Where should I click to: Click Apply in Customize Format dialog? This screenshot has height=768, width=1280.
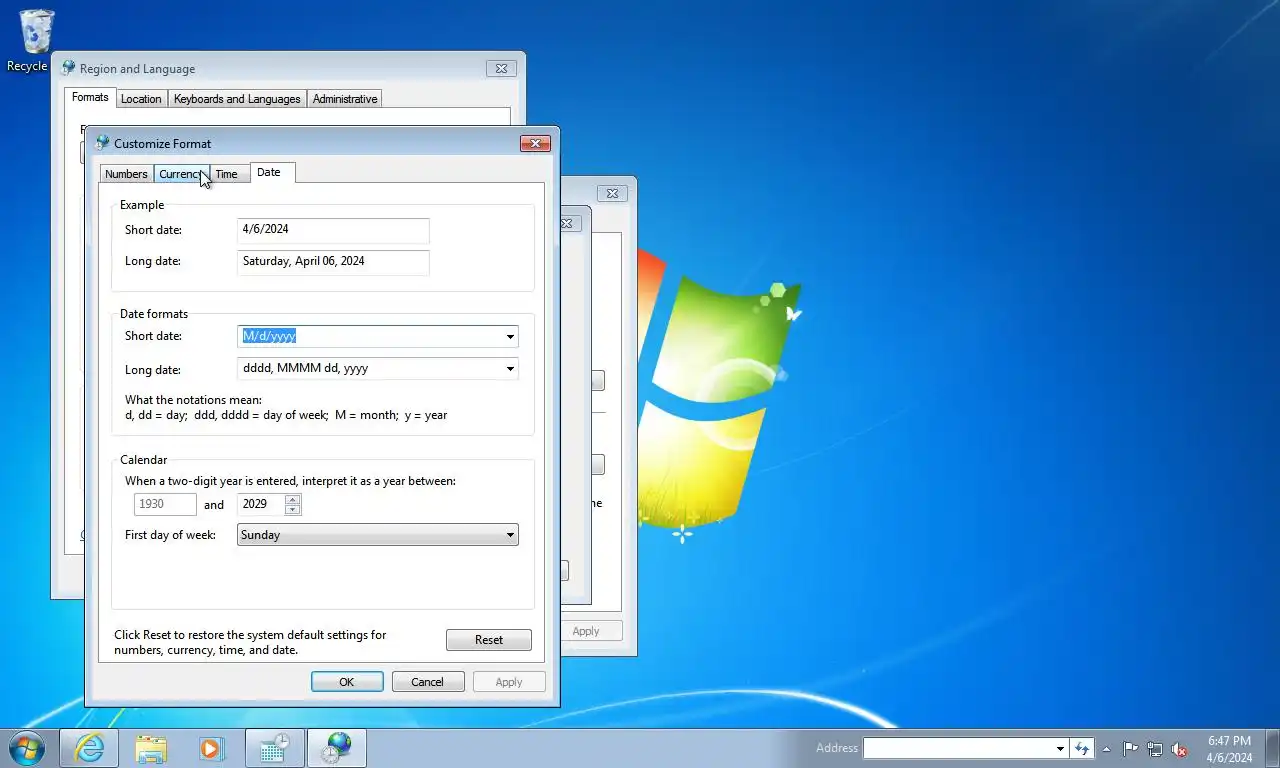click(509, 682)
